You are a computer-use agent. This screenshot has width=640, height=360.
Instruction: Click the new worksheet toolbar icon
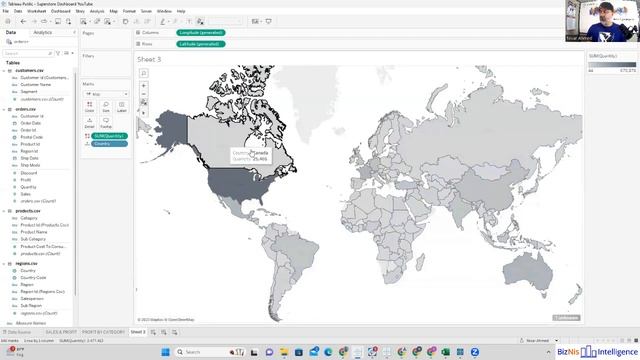click(84, 21)
